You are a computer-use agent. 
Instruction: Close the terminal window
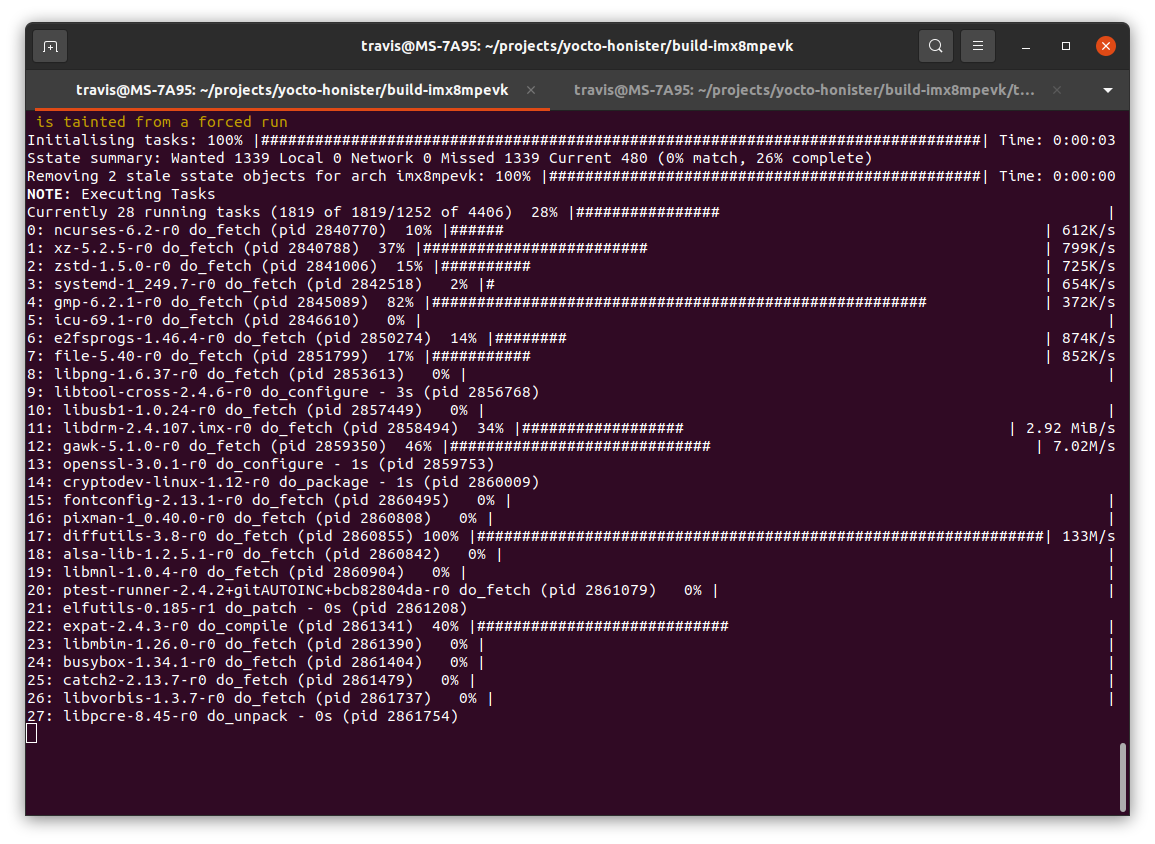[x=1105, y=46]
